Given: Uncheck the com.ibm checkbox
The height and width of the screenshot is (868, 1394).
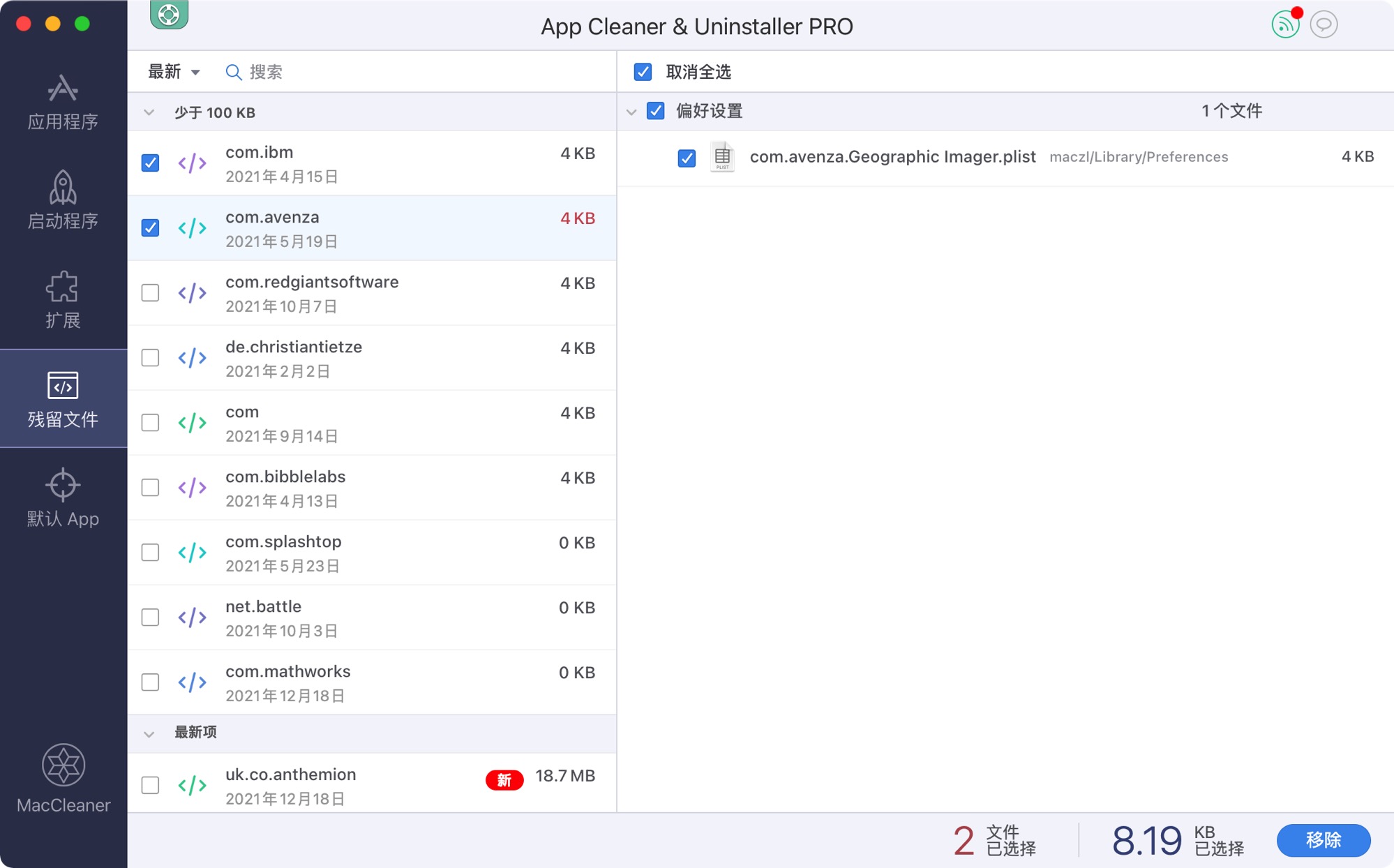Looking at the screenshot, I should [x=150, y=163].
